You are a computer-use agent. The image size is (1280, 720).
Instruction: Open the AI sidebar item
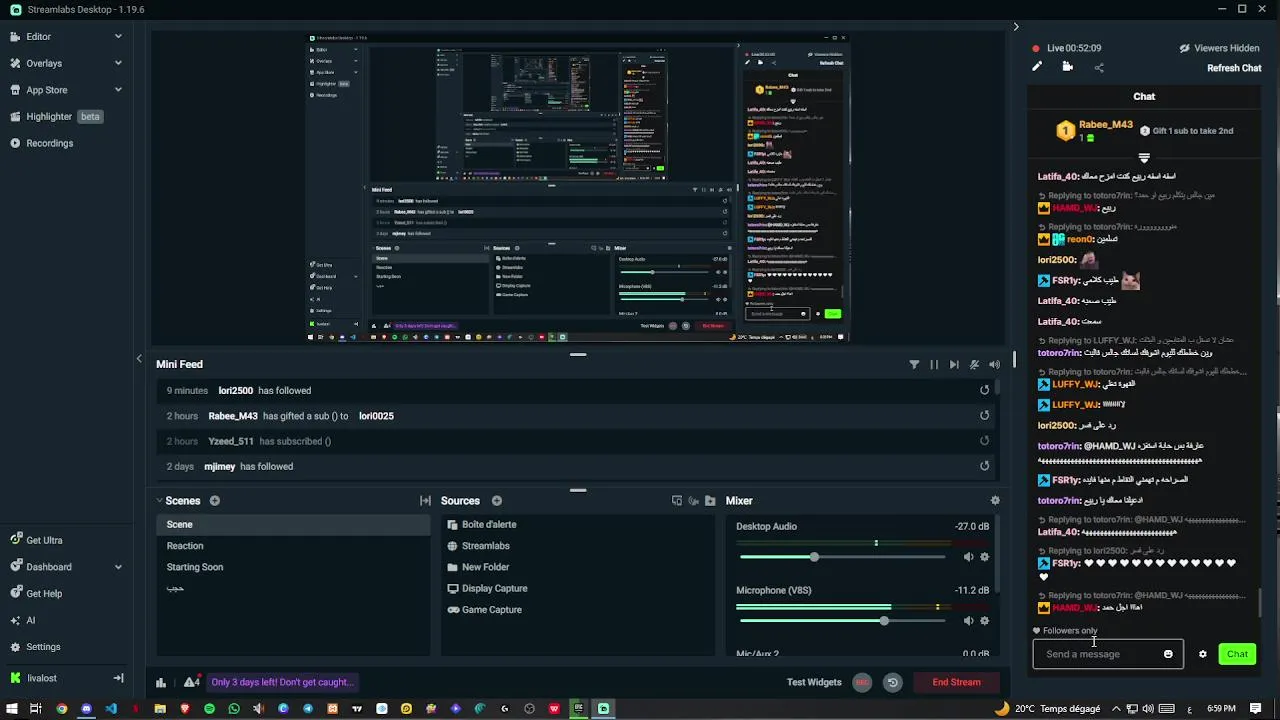pyautogui.click(x=30, y=620)
